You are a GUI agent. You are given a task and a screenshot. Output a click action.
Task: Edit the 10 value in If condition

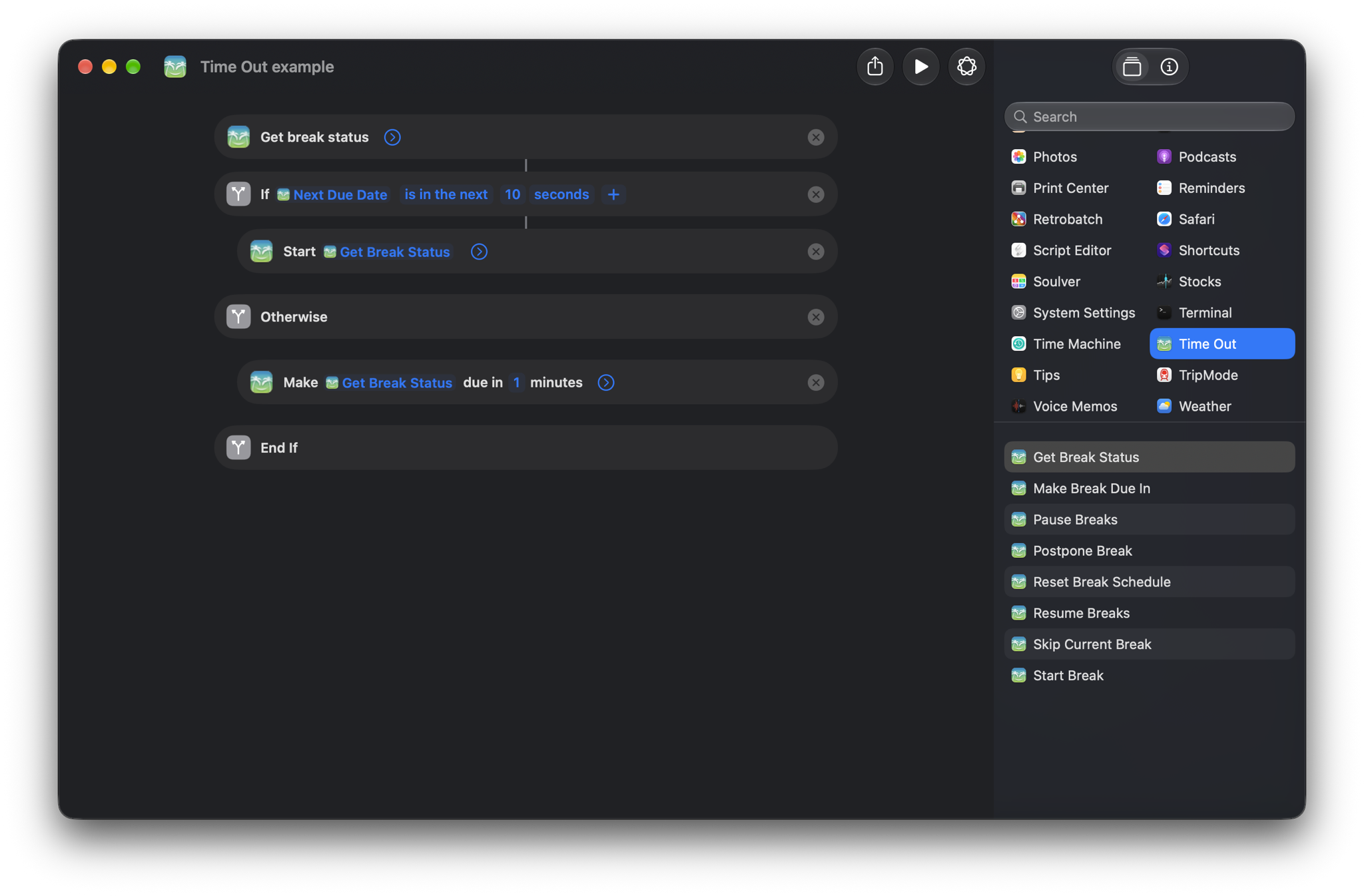coord(512,194)
